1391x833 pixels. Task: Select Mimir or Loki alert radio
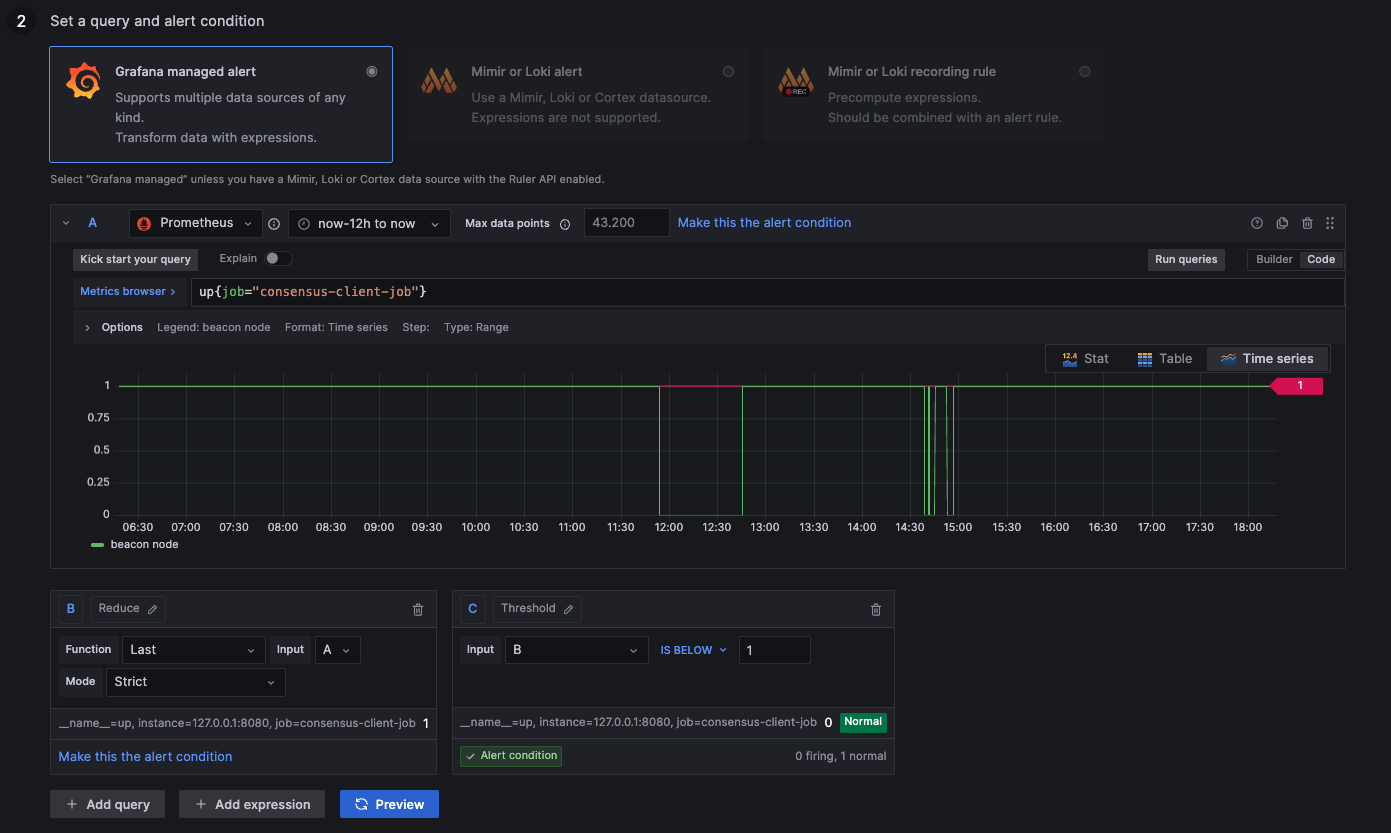(728, 71)
